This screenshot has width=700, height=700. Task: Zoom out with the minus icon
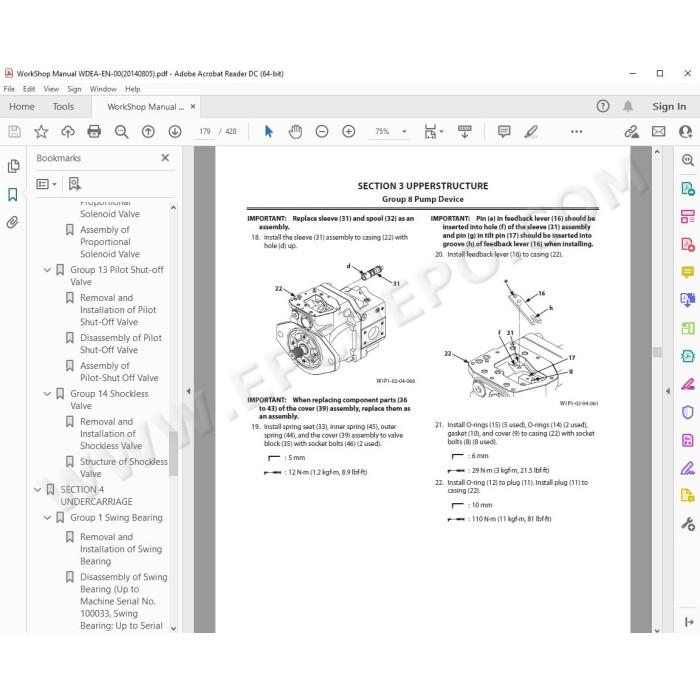point(322,131)
